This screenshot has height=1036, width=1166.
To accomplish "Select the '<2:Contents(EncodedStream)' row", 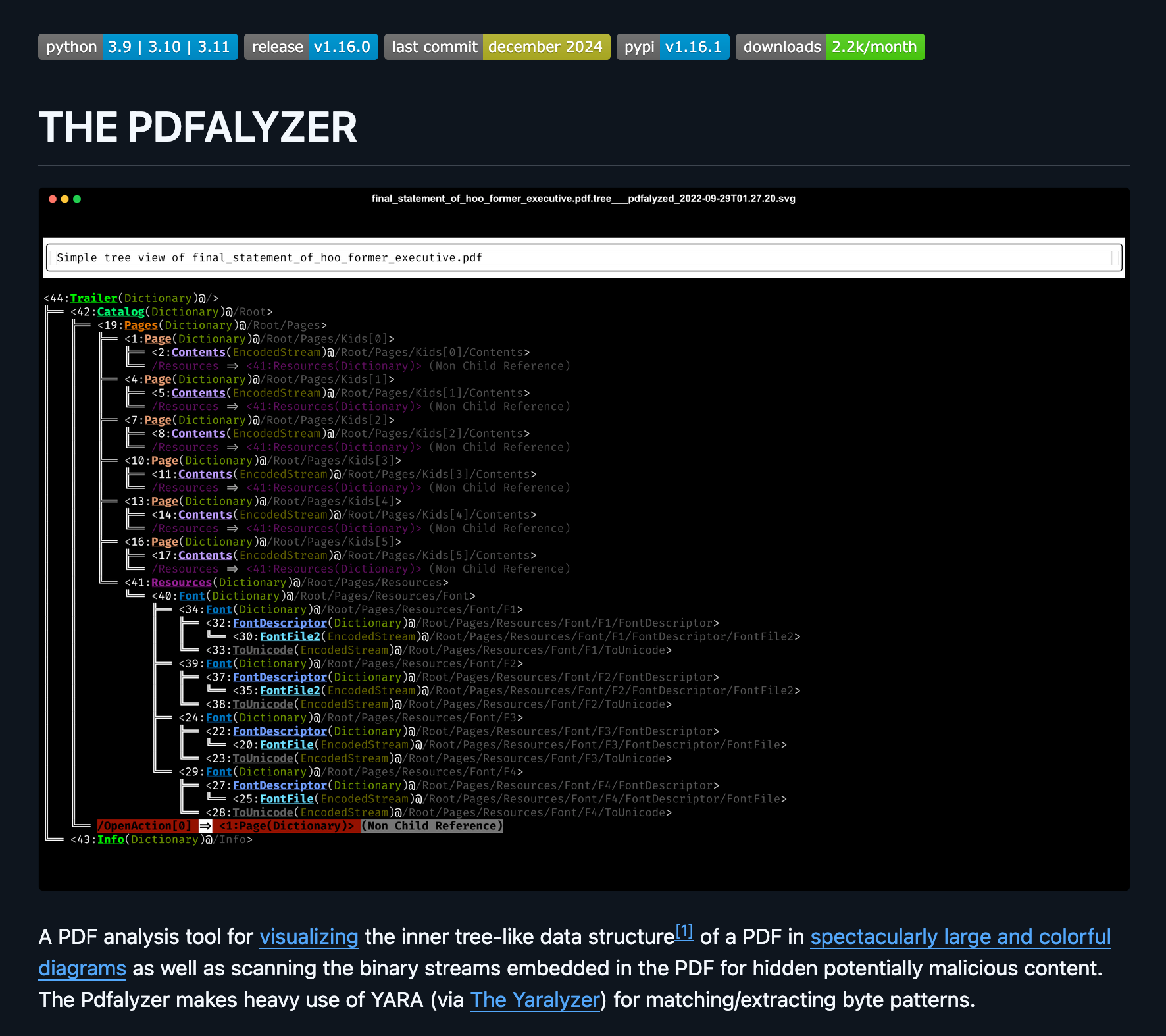I will [x=340, y=353].
